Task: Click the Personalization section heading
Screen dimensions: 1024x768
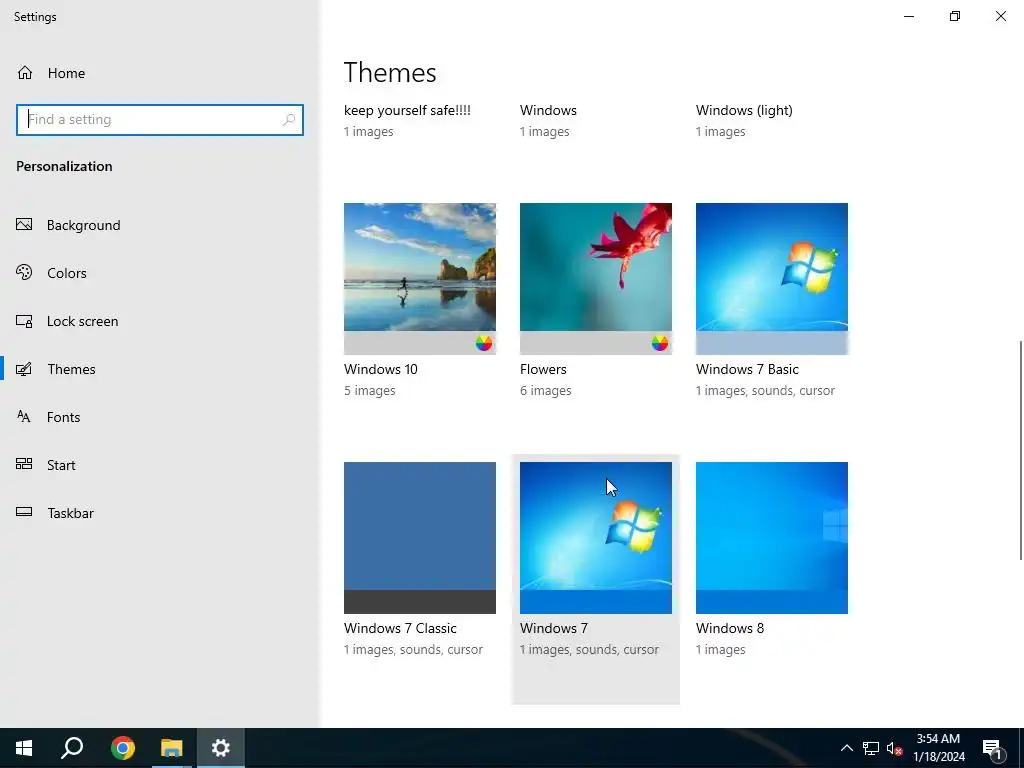Action: coord(64,166)
